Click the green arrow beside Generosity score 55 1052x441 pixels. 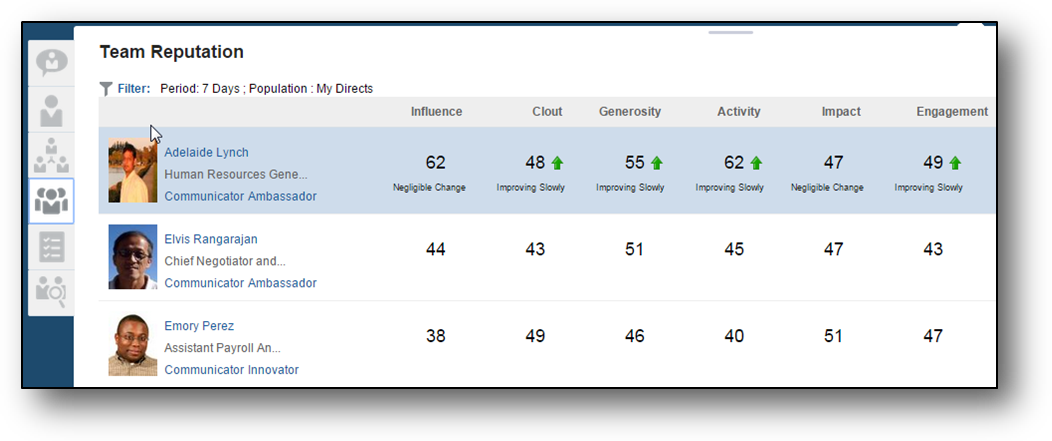(657, 163)
